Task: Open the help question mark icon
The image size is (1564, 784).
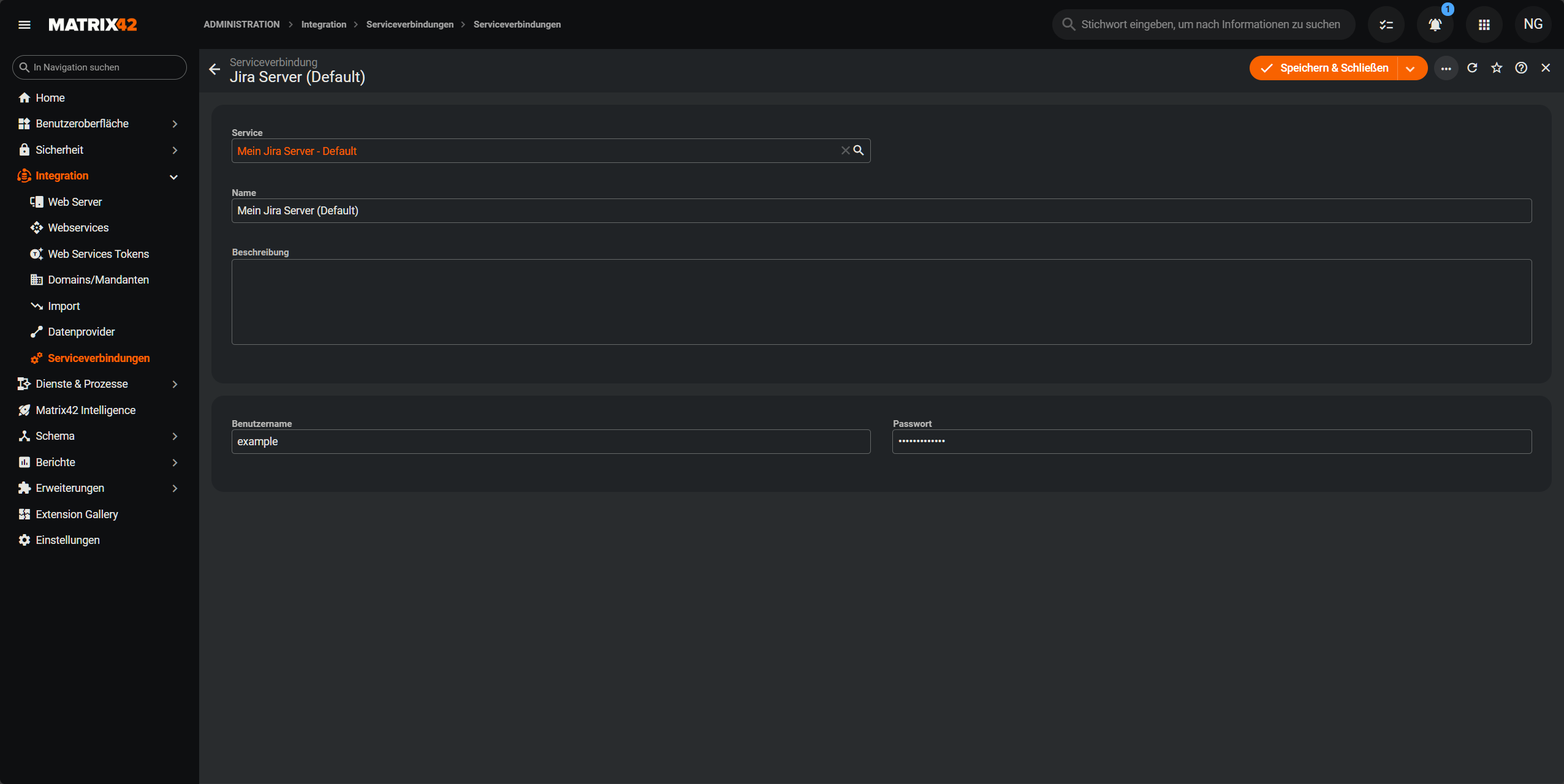Action: point(1521,68)
